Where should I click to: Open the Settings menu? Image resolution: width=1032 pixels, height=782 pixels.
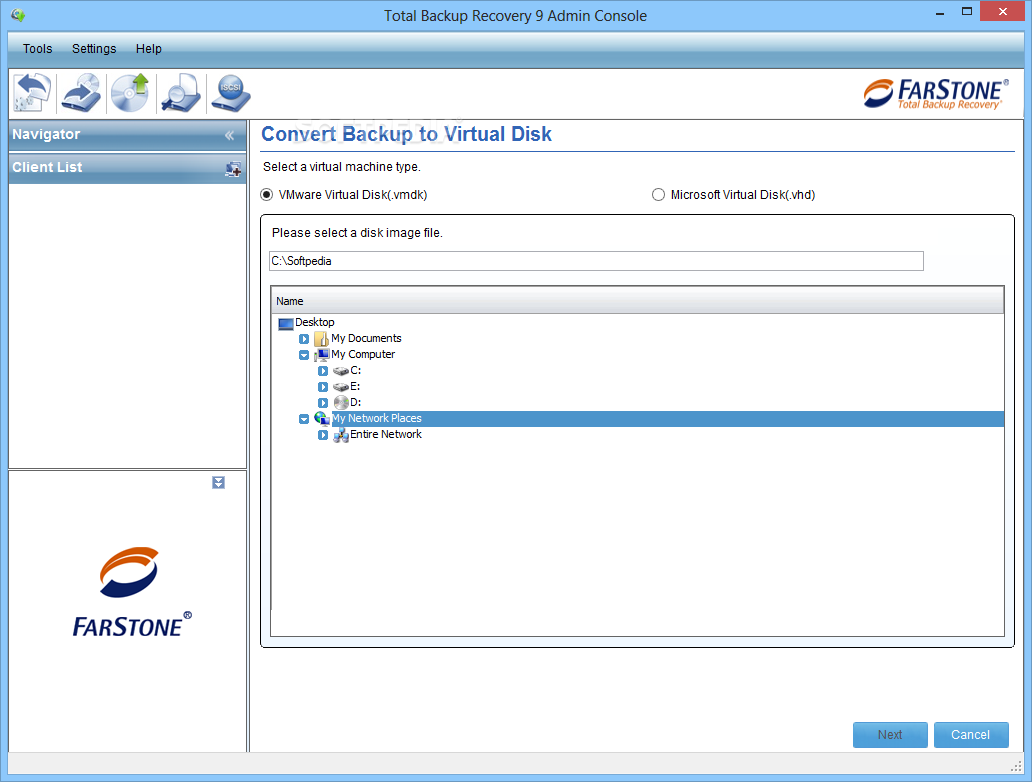pos(94,49)
